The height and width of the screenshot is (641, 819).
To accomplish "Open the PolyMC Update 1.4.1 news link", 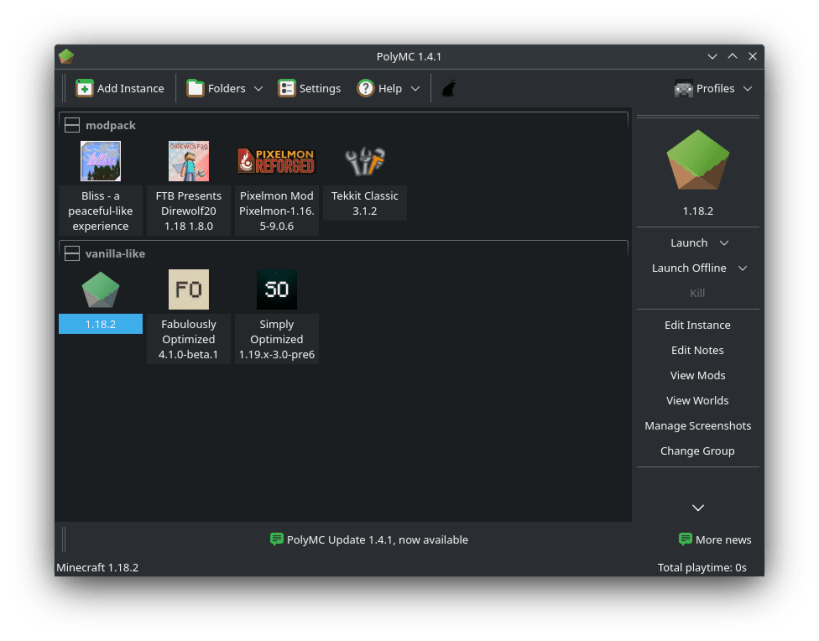I will (x=369, y=540).
